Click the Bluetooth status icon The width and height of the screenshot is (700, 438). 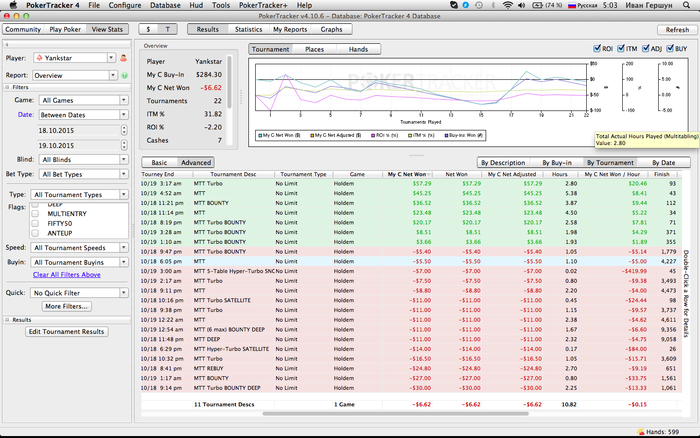tap(493, 5)
